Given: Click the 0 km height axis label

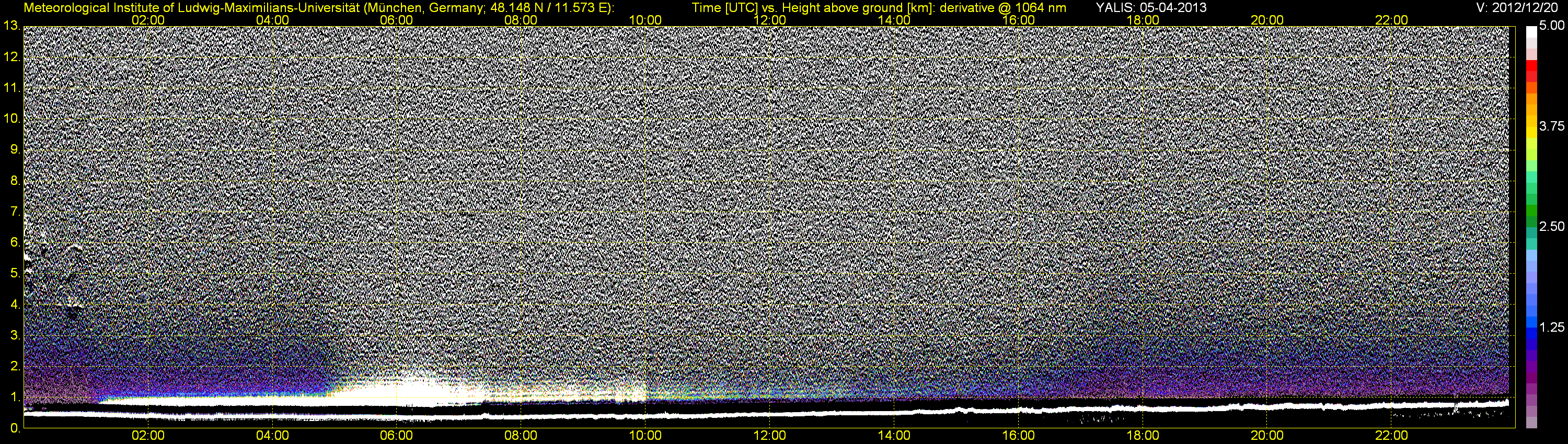Looking at the screenshot, I should [x=15, y=428].
